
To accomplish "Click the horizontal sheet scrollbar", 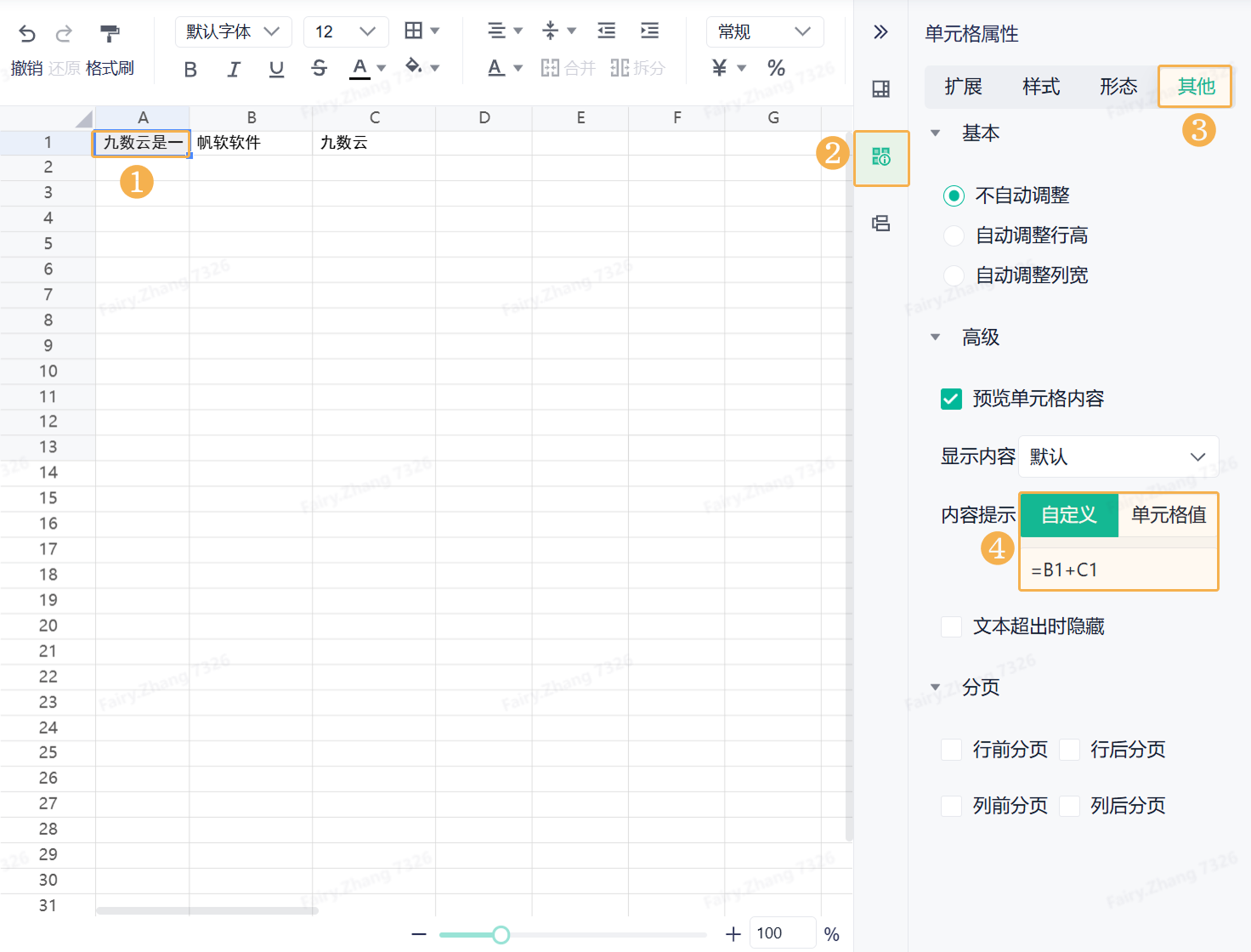I will (x=207, y=910).
